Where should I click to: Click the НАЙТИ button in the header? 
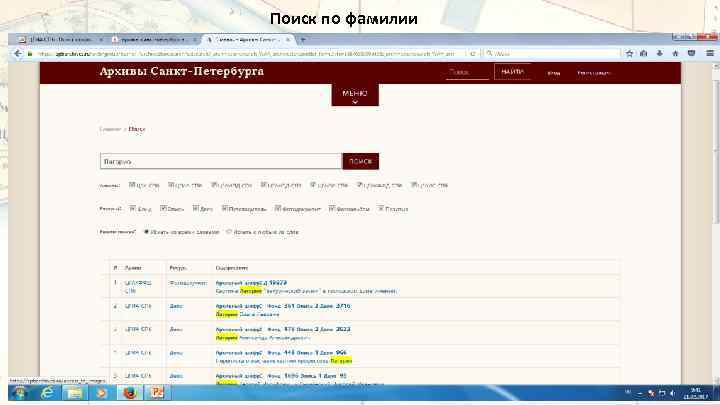(512, 72)
